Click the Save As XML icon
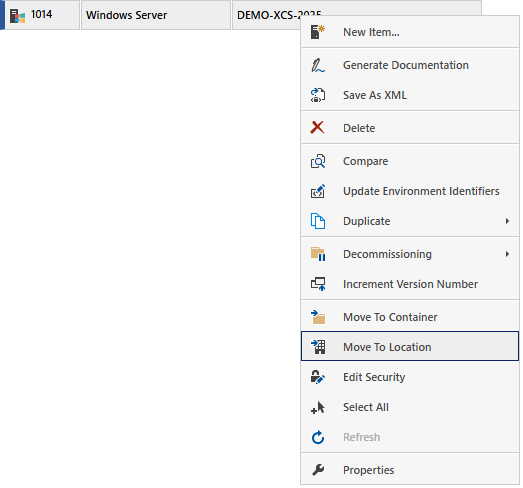Viewport: 523px width, 488px height. [x=318, y=95]
